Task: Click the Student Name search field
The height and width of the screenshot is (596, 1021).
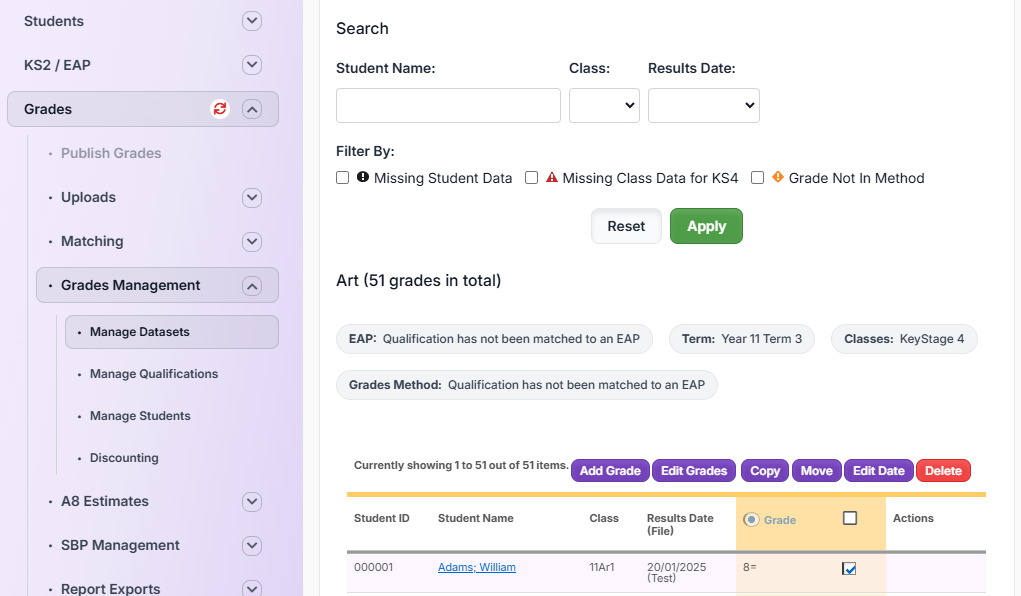Action: [448, 105]
